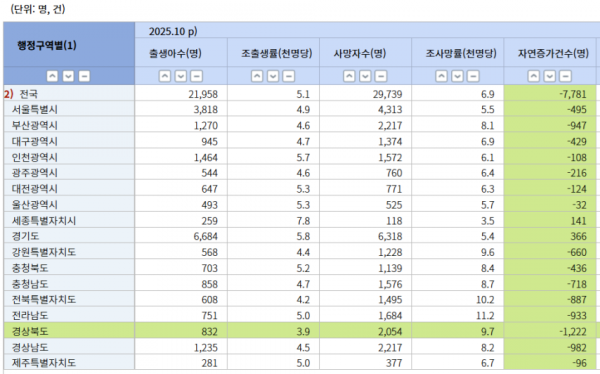Click the nationwide deaths value 29,739
The width and height of the screenshot is (600, 374).
click(x=388, y=94)
